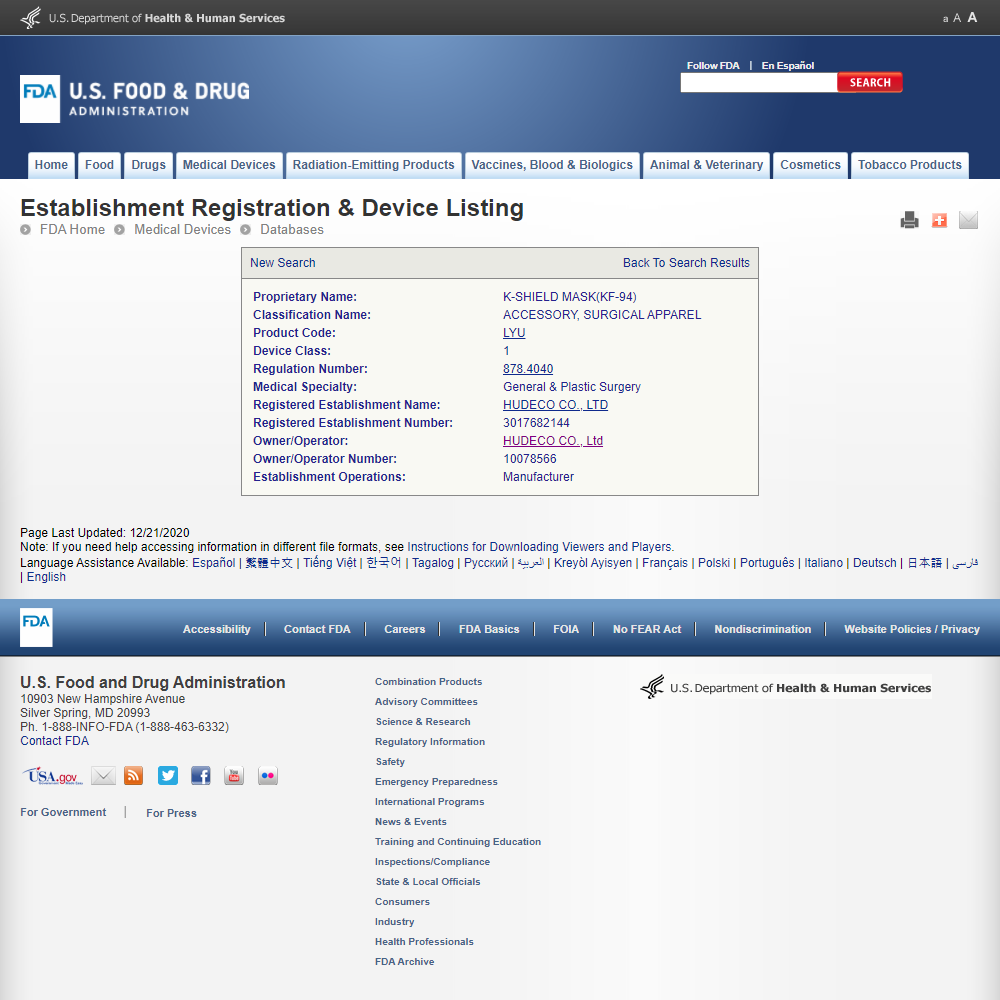Choose Français language assistance
1000x1000 pixels.
click(x=665, y=562)
